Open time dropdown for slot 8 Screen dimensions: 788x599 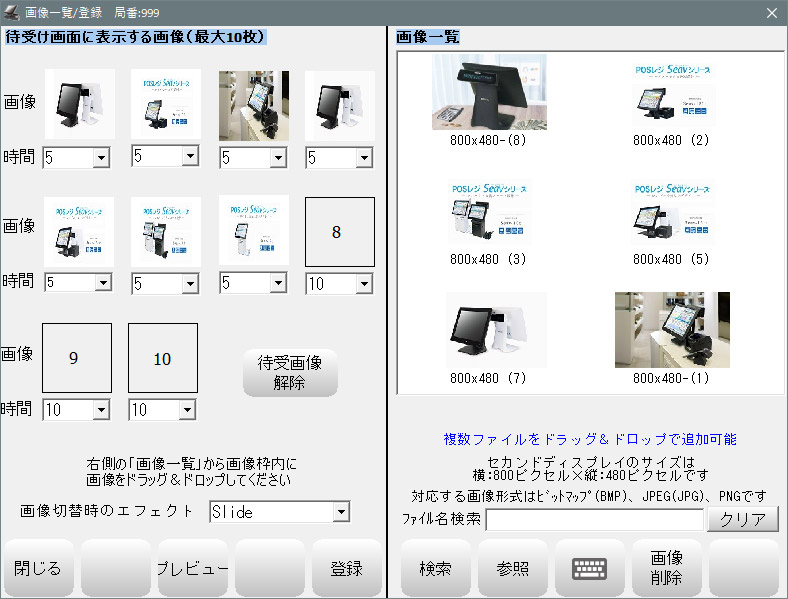[x=364, y=284]
